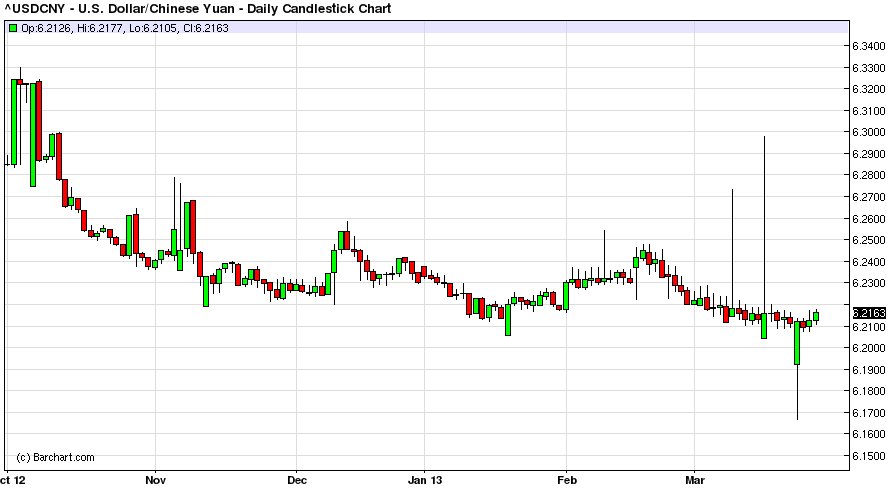Click the green legend square beside Op:6.2126

click(x=13, y=28)
